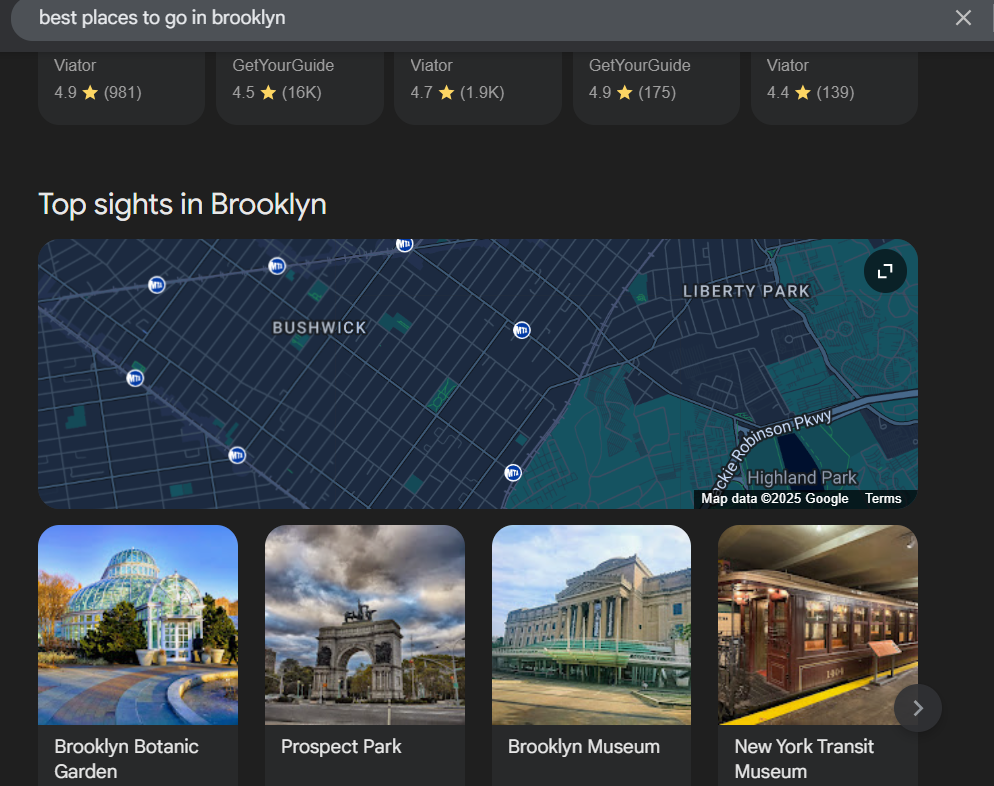The image size is (994, 786).
Task: Open the GetYourGuide tour rated 4.9 (175)
Action: coord(656,88)
